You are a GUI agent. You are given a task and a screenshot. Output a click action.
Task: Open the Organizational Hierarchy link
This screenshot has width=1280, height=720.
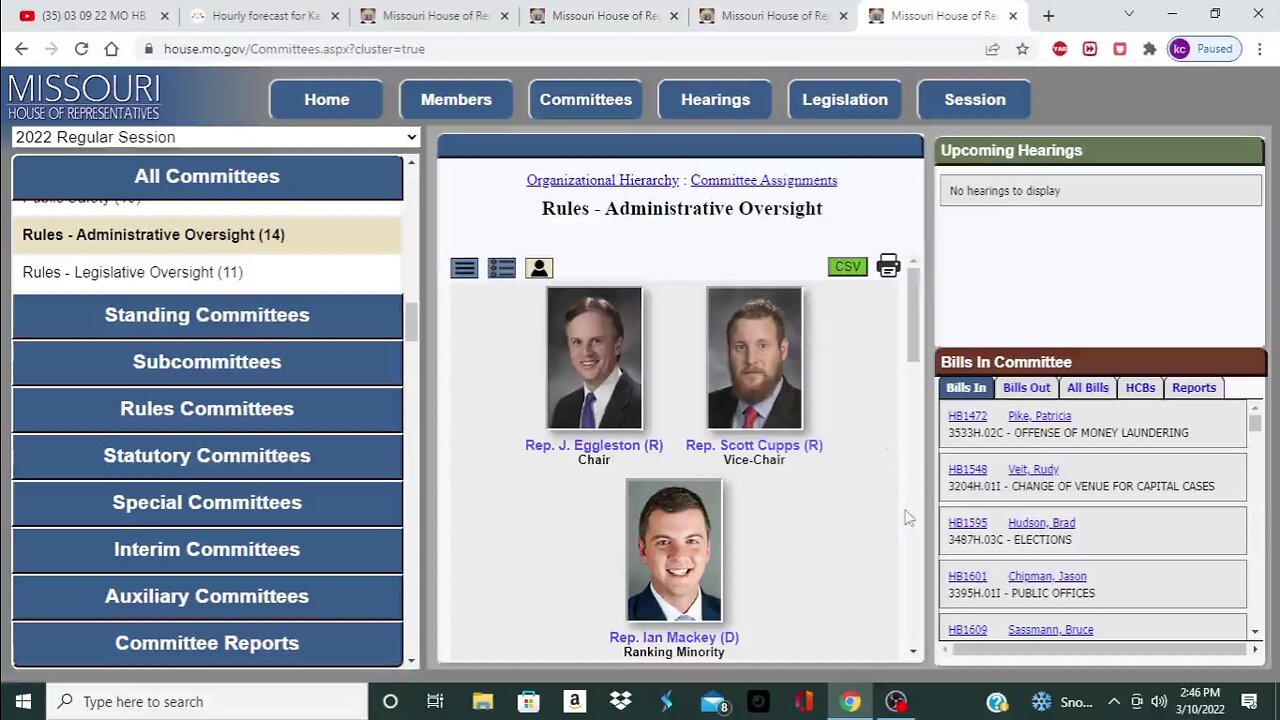(603, 180)
